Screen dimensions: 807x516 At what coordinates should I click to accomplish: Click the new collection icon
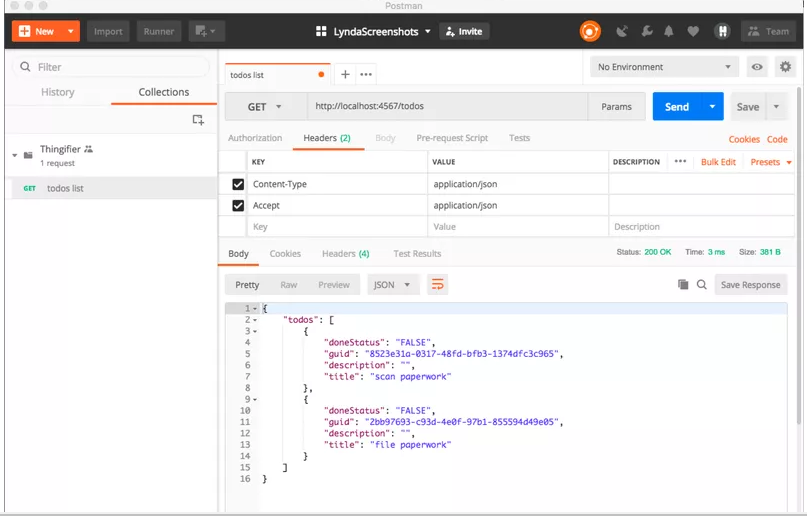(x=198, y=120)
